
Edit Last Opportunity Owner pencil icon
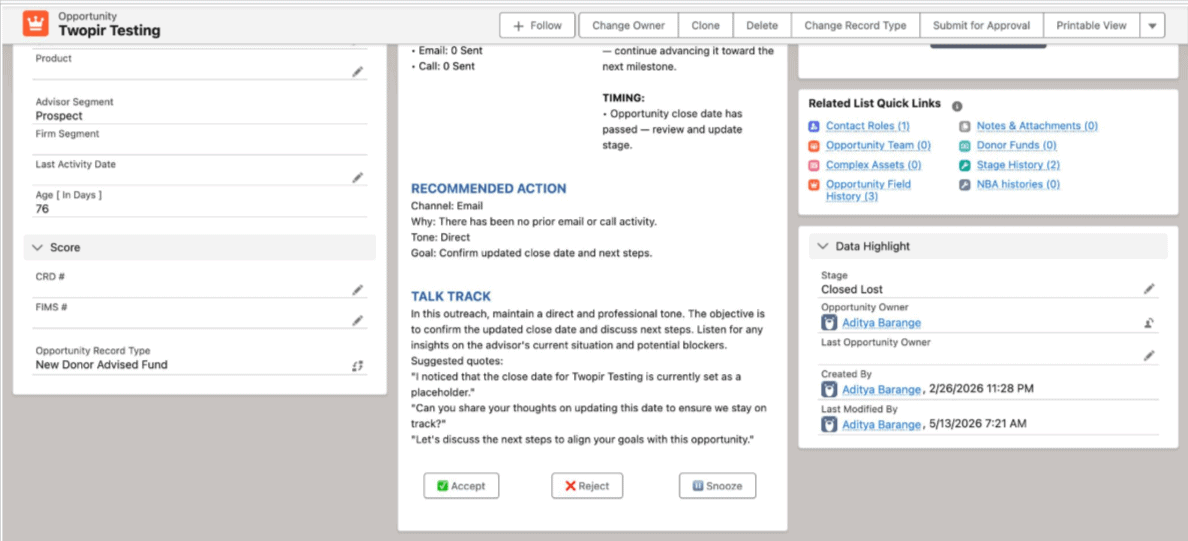click(x=1149, y=355)
